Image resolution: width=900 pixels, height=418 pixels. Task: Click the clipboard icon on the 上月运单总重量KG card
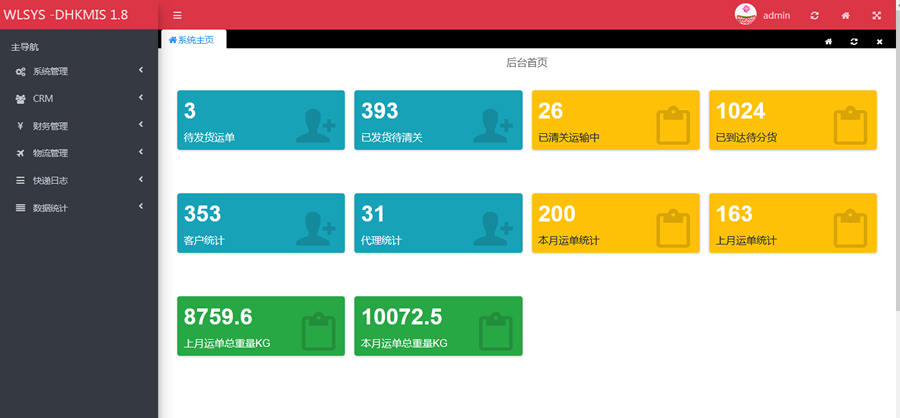[x=319, y=331]
